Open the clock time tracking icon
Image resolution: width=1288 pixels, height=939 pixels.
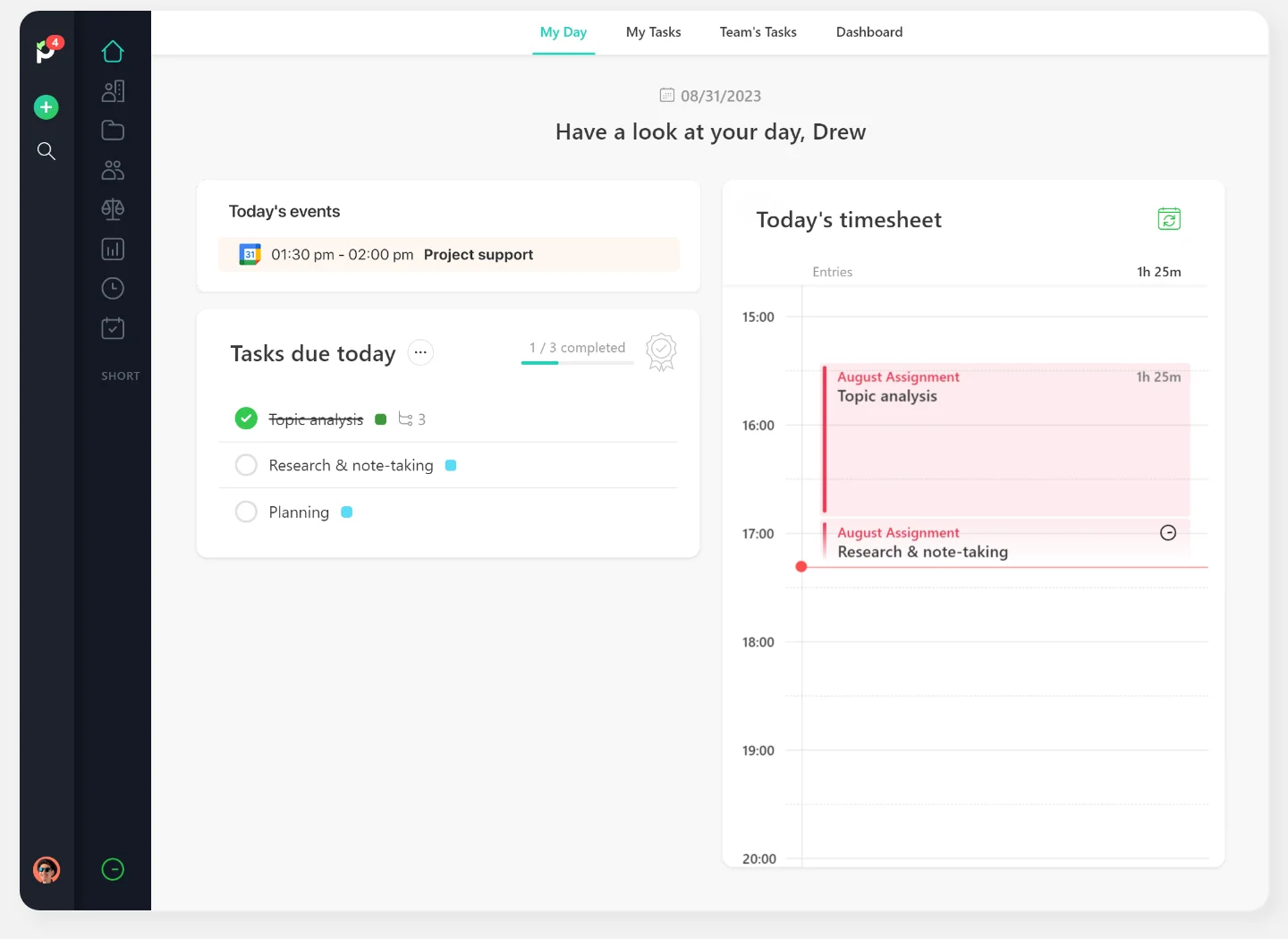point(113,288)
